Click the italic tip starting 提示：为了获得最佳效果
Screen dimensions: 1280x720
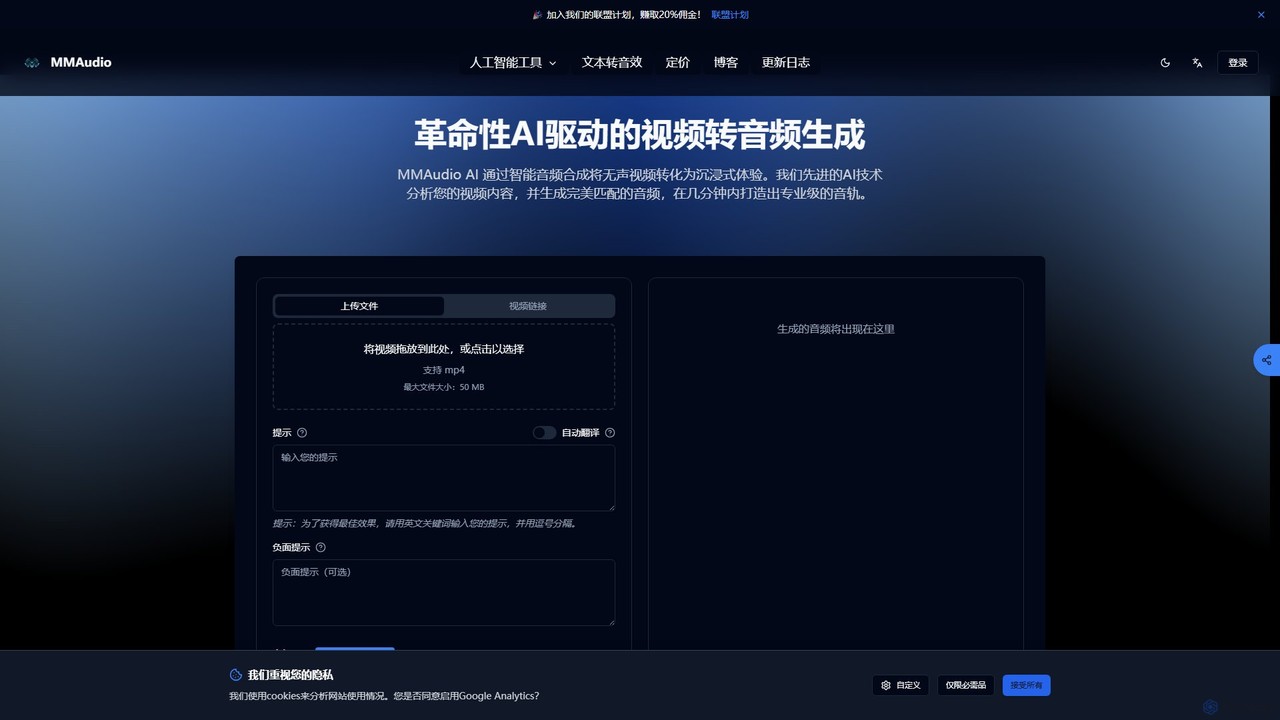pyautogui.click(x=425, y=523)
